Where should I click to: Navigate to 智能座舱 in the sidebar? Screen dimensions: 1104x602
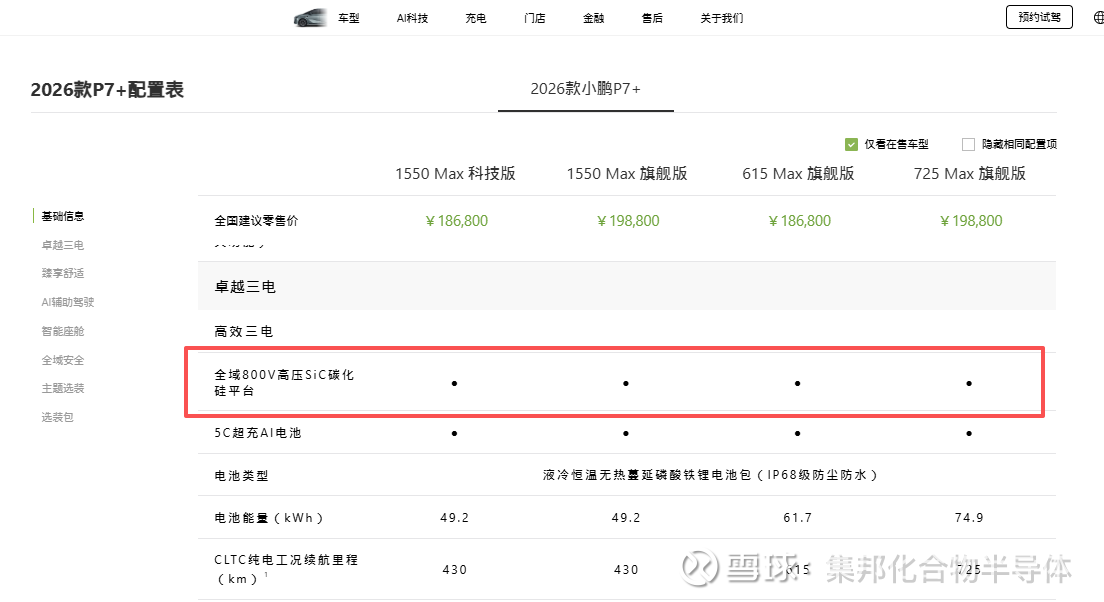(x=63, y=331)
